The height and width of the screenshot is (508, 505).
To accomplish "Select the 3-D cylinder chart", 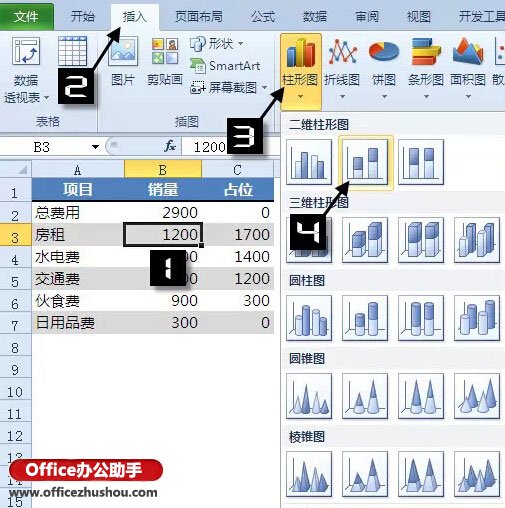I will pyautogui.click(x=477, y=318).
